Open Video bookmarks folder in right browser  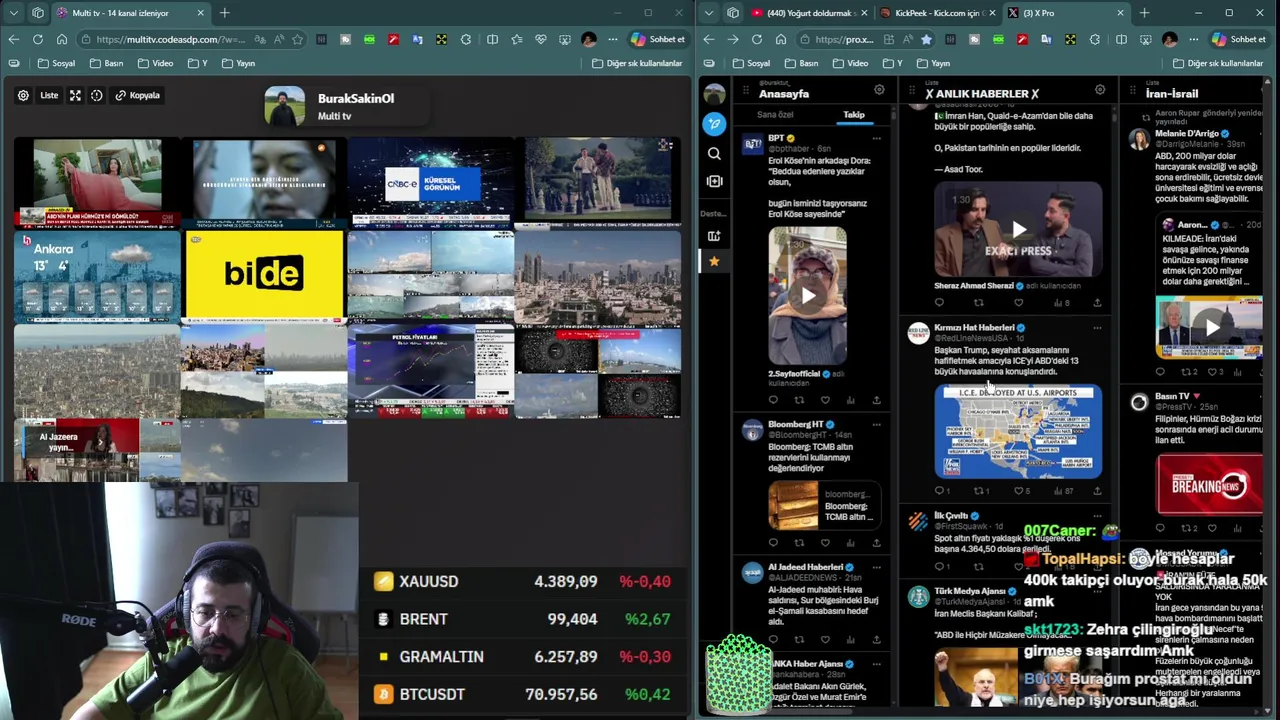(x=850, y=63)
